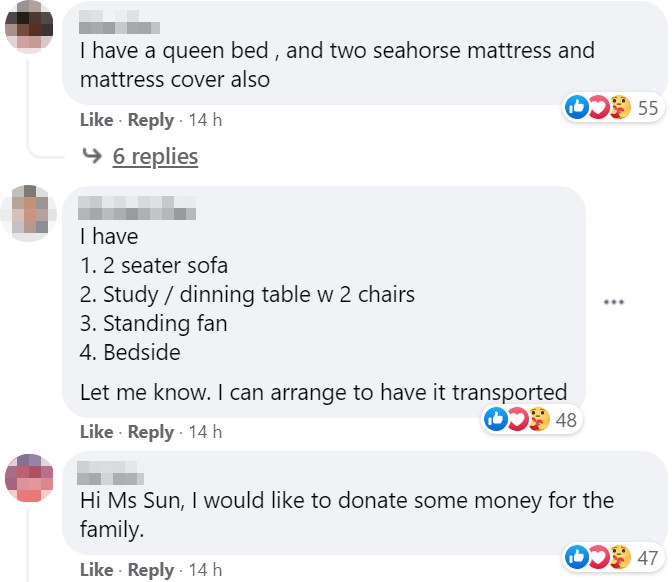672x582 pixels.
Task: Like the queen bed comment
Action: coord(96,120)
